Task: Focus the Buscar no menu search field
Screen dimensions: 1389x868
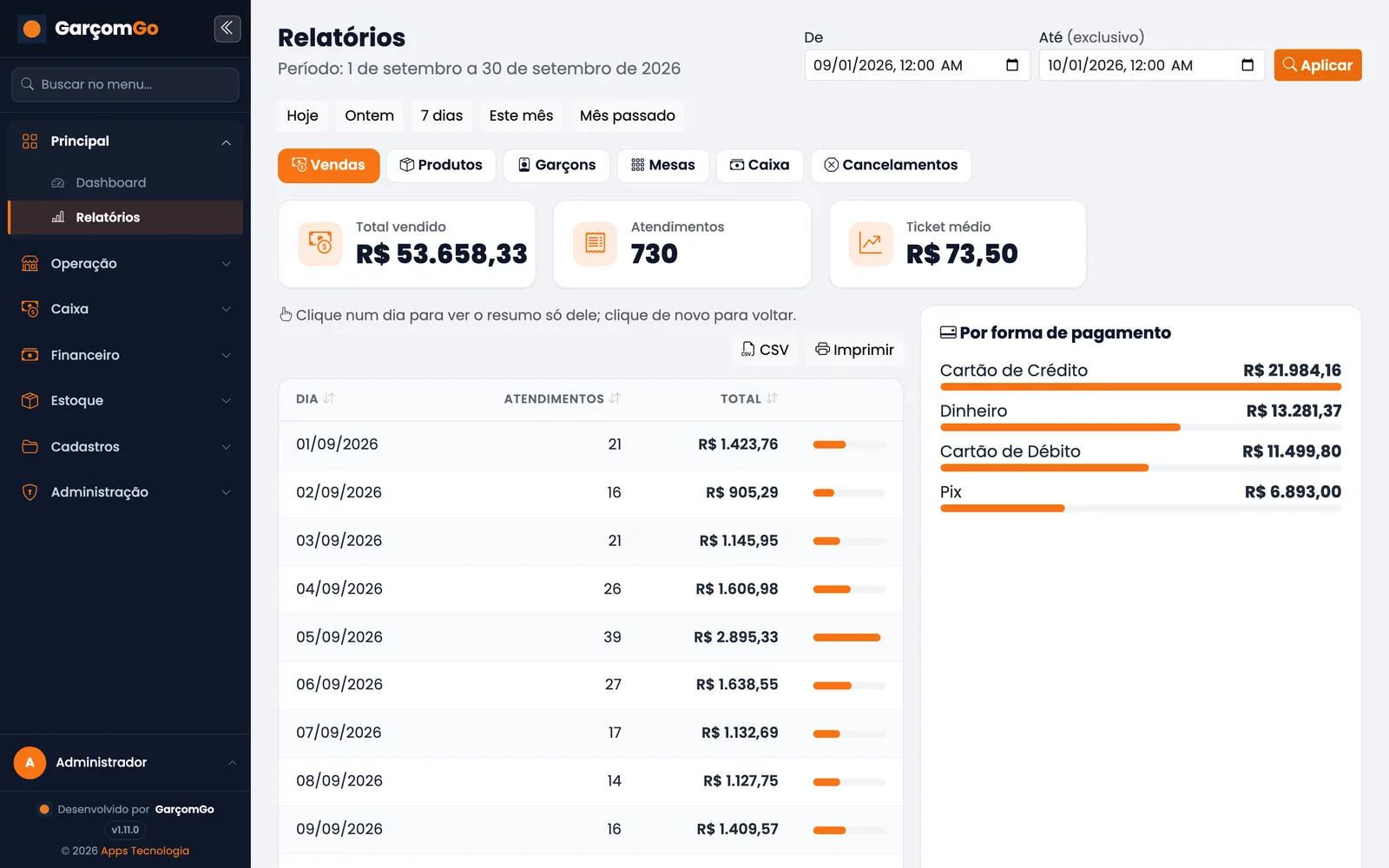Action: (126, 84)
